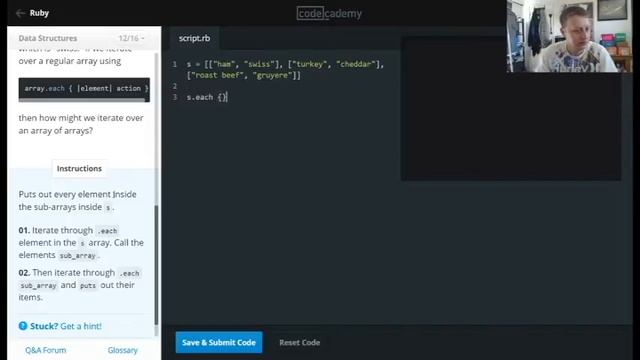Click the array.each code snippet scrollbar
The image size is (640, 360).
click(x=82, y=100)
